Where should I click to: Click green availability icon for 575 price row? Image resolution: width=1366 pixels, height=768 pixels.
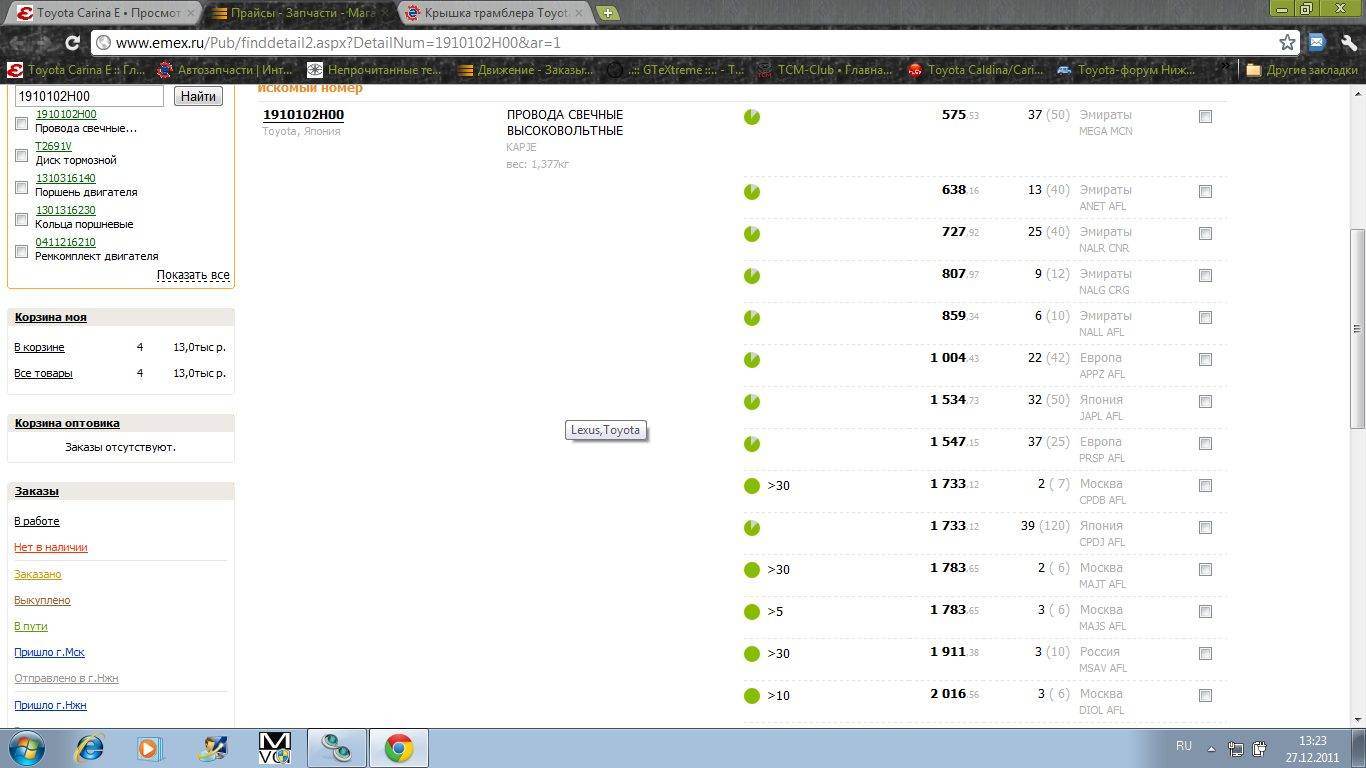[752, 117]
